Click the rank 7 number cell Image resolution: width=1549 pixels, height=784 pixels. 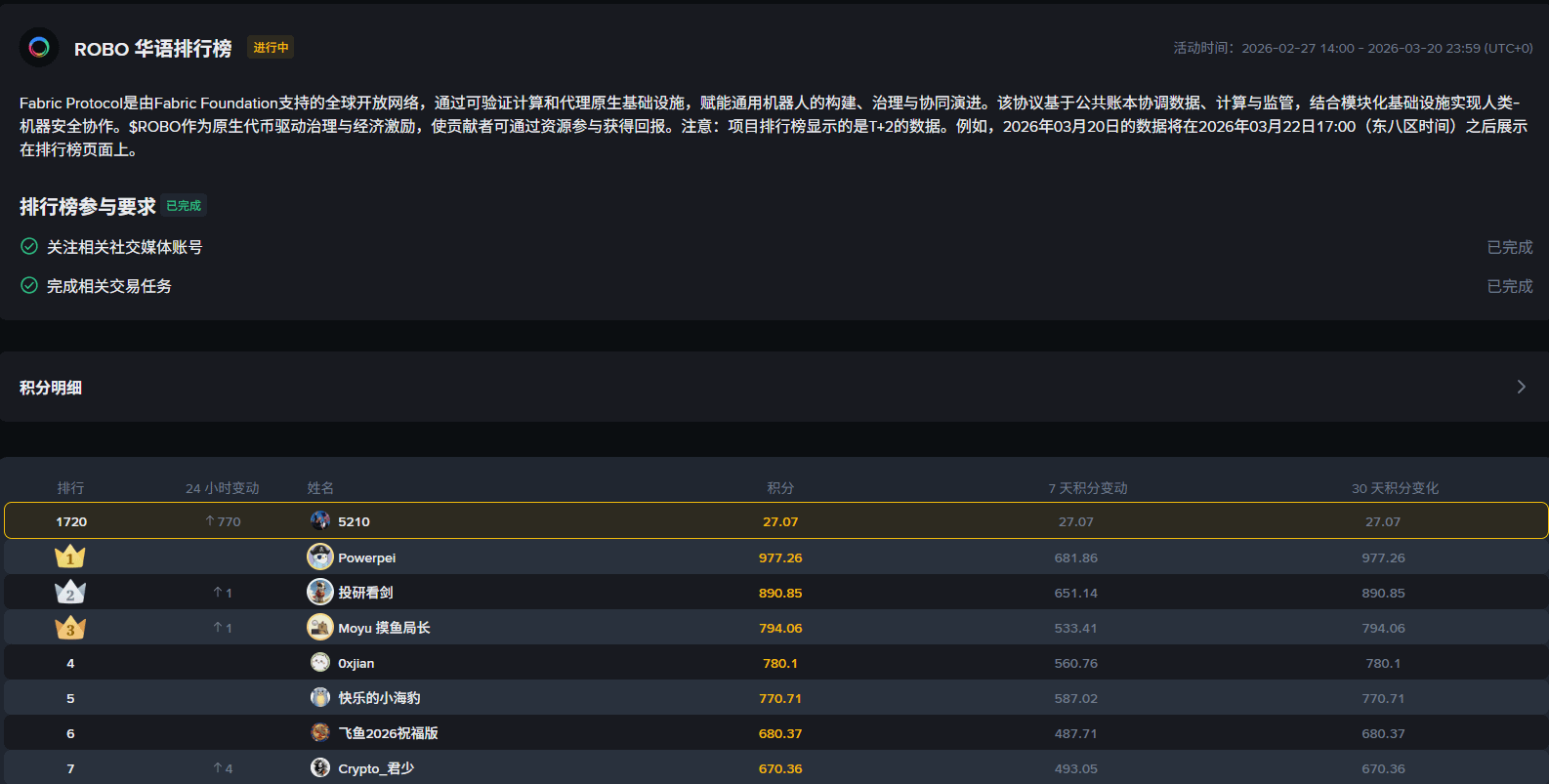click(70, 768)
